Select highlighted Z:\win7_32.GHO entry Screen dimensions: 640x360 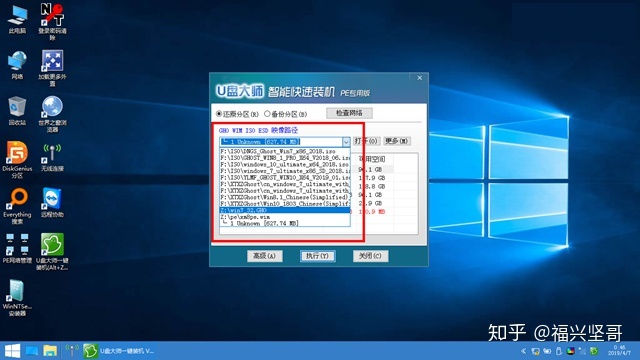285,210
